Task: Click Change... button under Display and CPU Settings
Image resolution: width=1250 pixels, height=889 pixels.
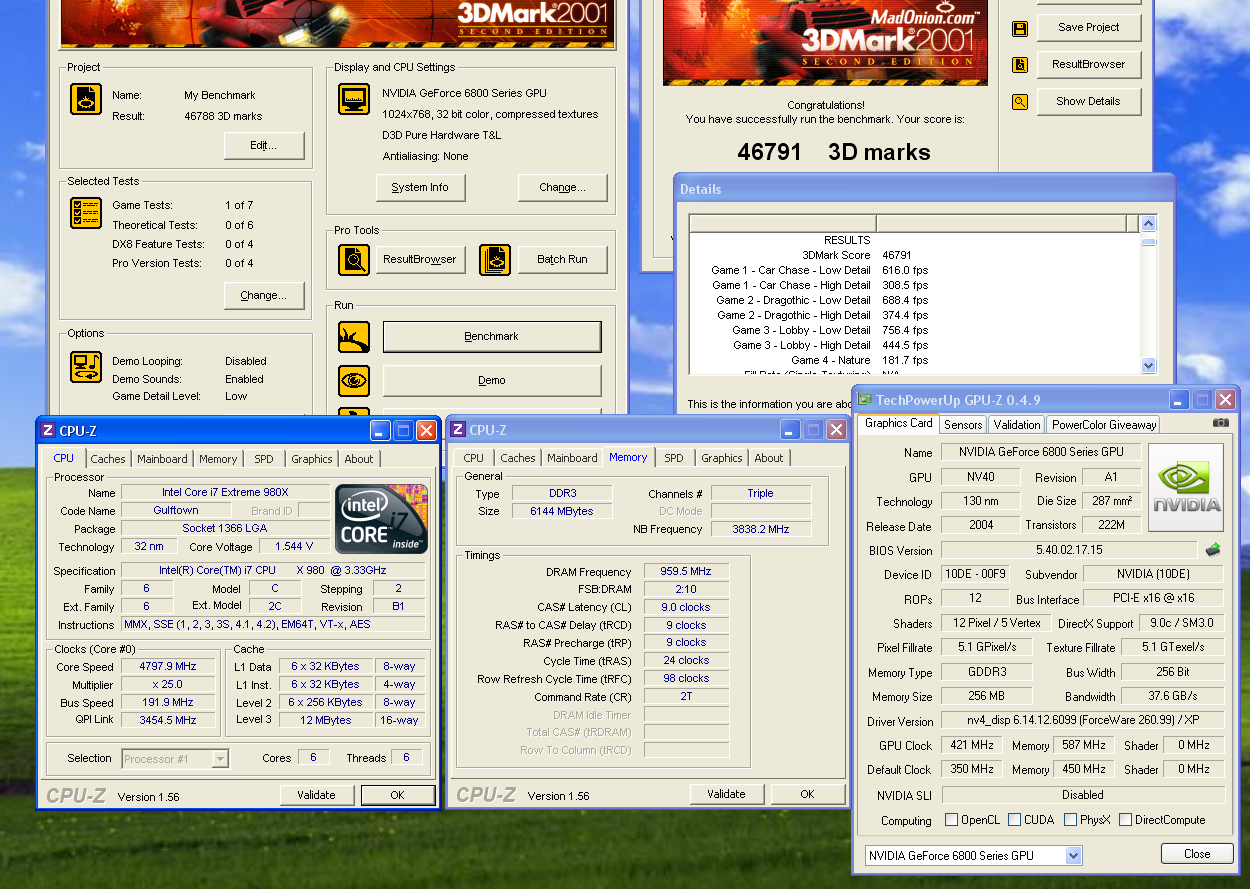Action: pos(562,187)
